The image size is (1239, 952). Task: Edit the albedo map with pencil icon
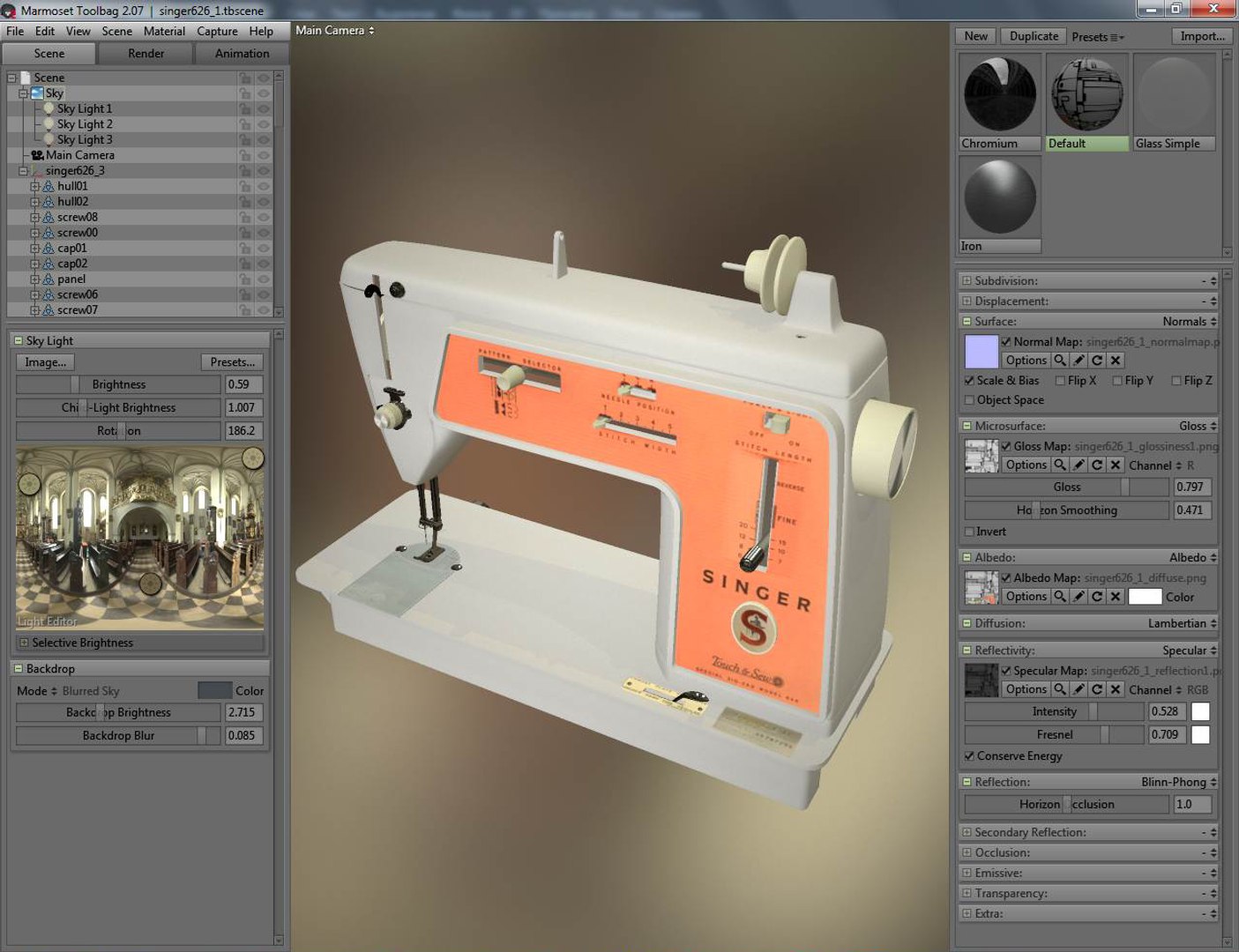(x=1079, y=597)
